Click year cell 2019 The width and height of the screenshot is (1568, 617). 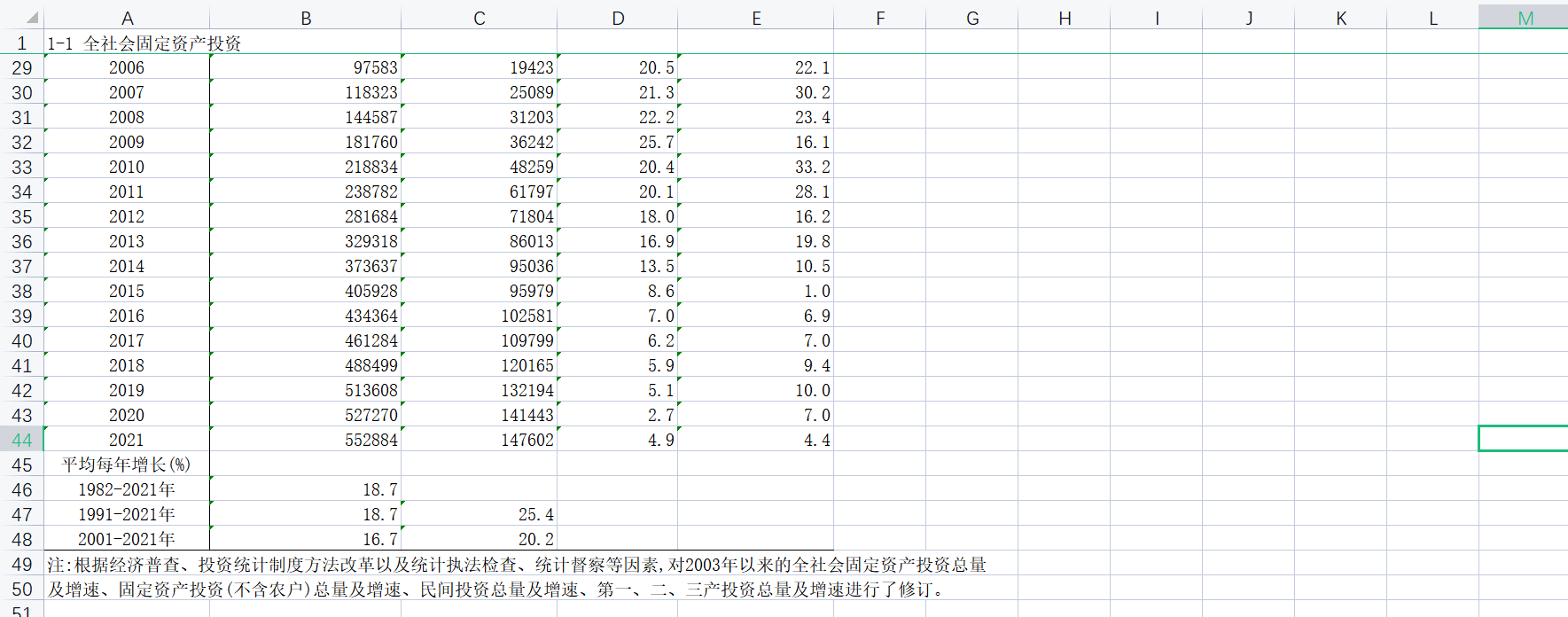pos(127,390)
